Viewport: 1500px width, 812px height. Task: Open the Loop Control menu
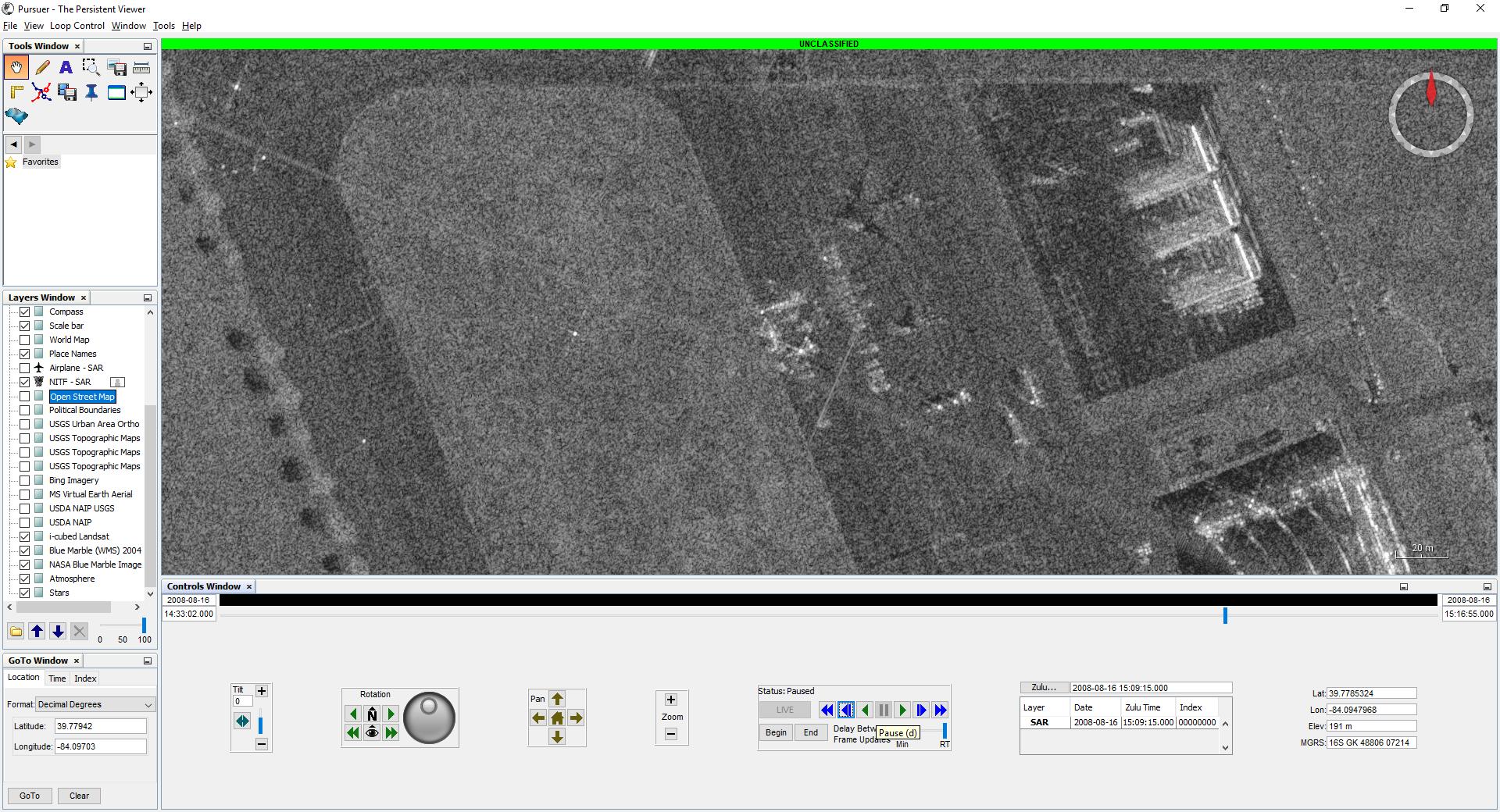pyautogui.click(x=77, y=26)
